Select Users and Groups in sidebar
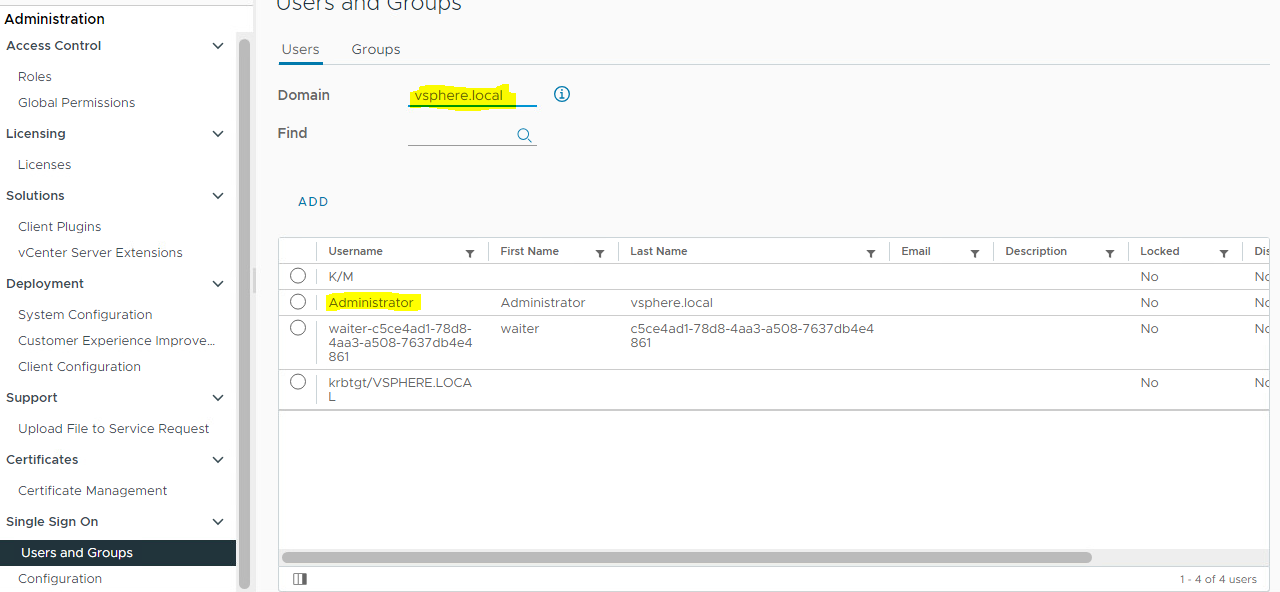The image size is (1280, 592). (118, 553)
